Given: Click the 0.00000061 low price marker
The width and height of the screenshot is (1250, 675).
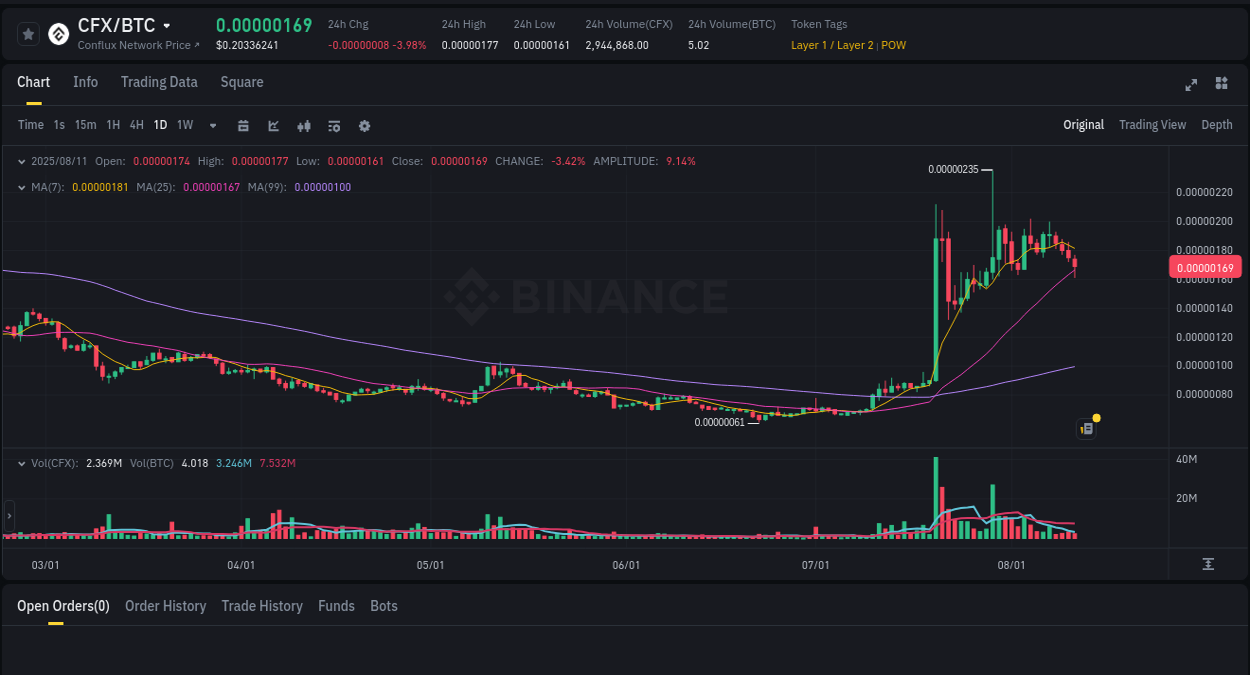Looking at the screenshot, I should [720, 422].
